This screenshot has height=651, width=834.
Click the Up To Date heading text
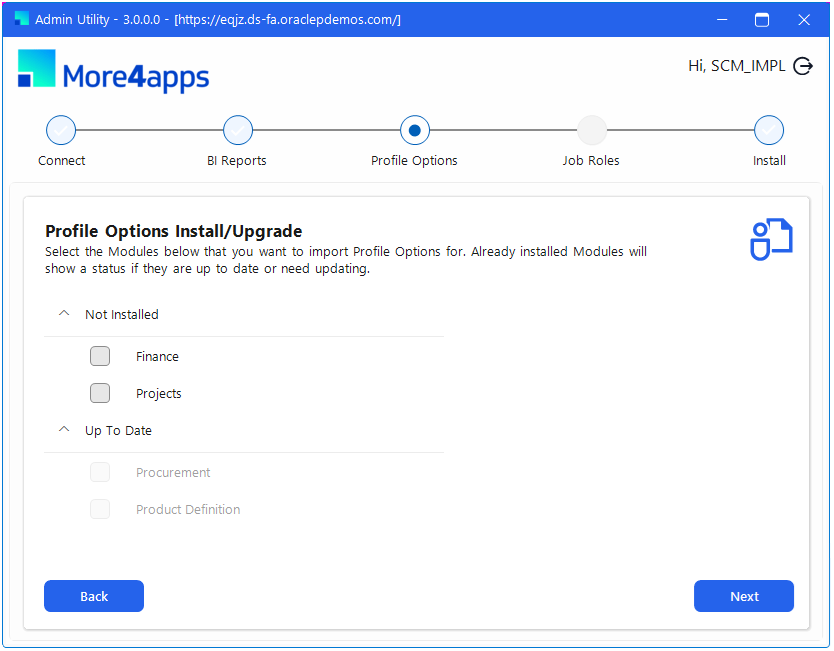[118, 431]
